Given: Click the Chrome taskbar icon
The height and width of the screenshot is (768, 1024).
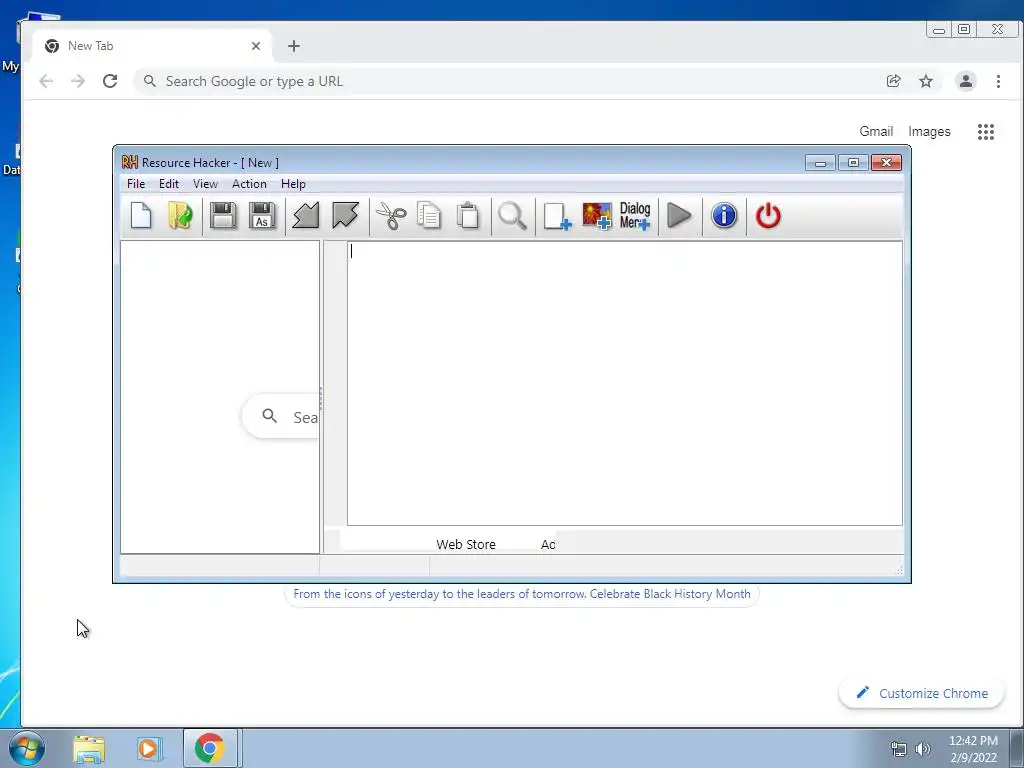Looking at the screenshot, I should point(209,748).
